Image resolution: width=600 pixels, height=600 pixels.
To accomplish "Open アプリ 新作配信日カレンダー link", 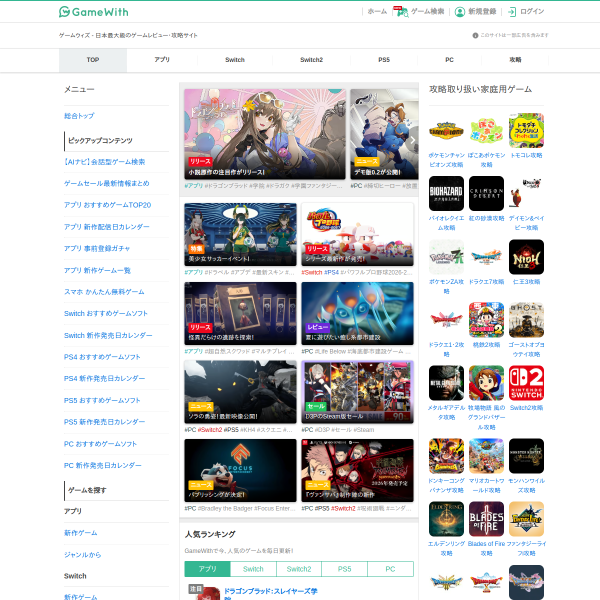I will point(106,227).
